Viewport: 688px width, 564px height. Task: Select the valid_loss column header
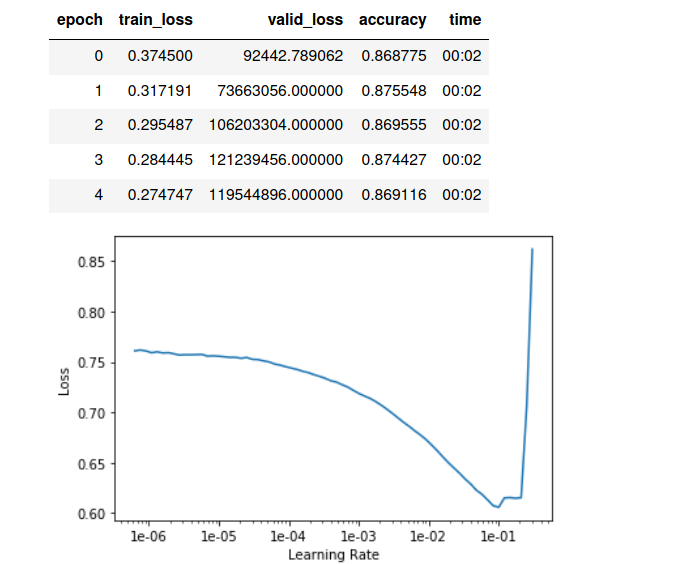point(304,20)
